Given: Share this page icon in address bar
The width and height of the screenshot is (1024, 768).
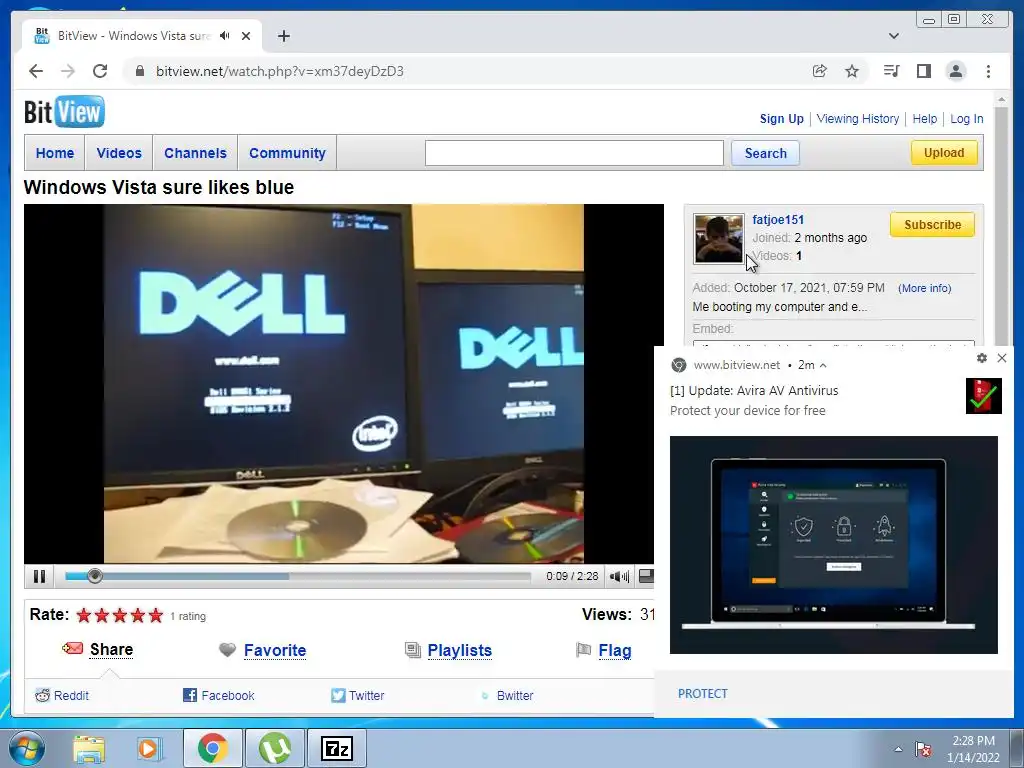Looking at the screenshot, I should (820, 71).
